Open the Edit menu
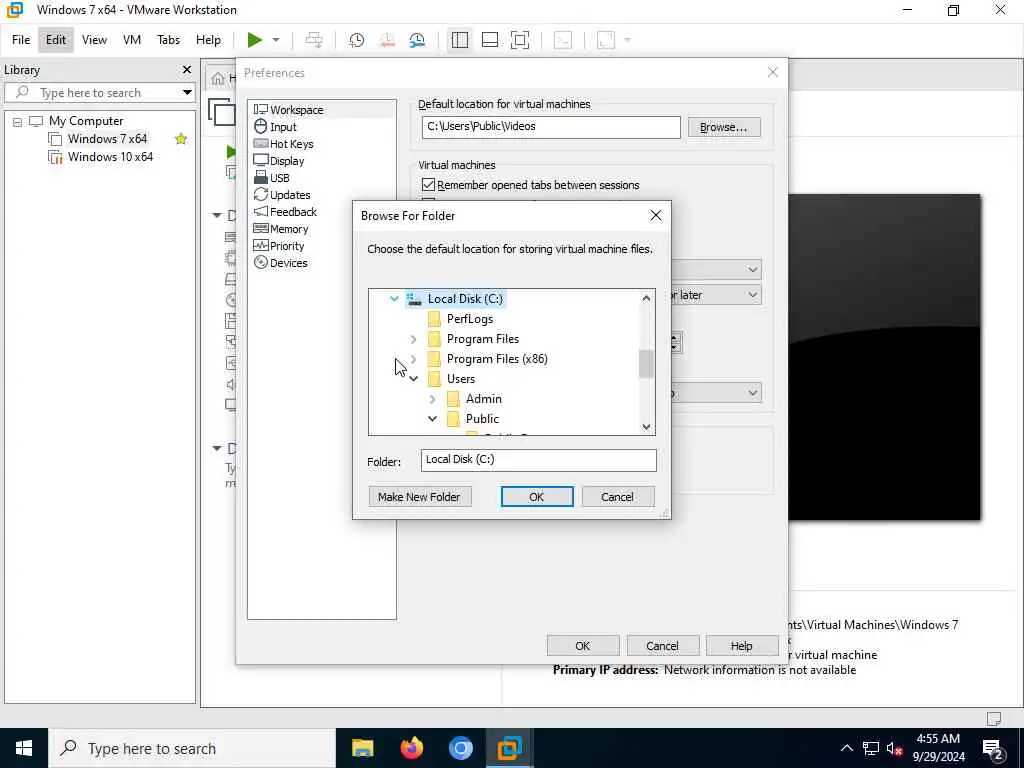This screenshot has height=768, width=1024. tap(56, 40)
